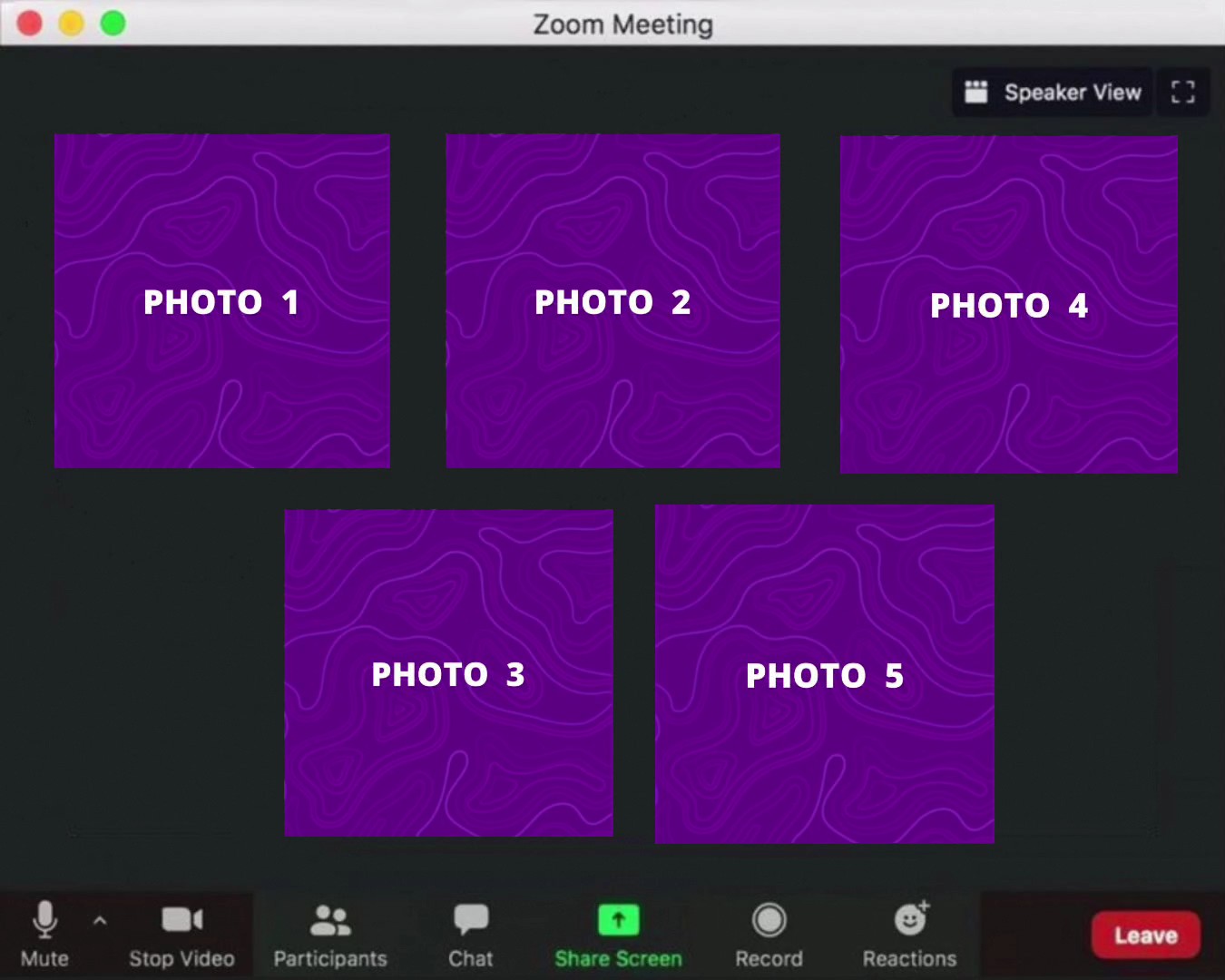Image resolution: width=1225 pixels, height=980 pixels.
Task: Switch to Speaker View
Action: (1053, 93)
